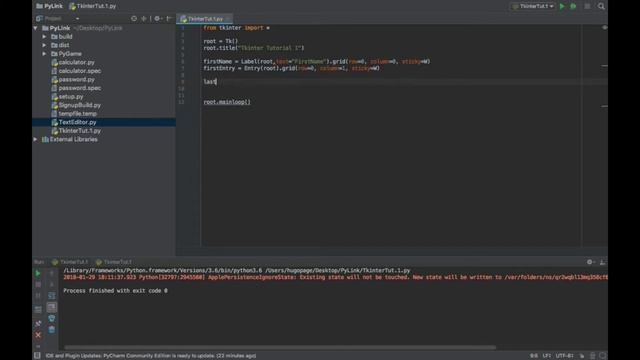Click the 'Process finished with exit code 0' text
The height and width of the screenshot is (360, 640).
point(116,291)
